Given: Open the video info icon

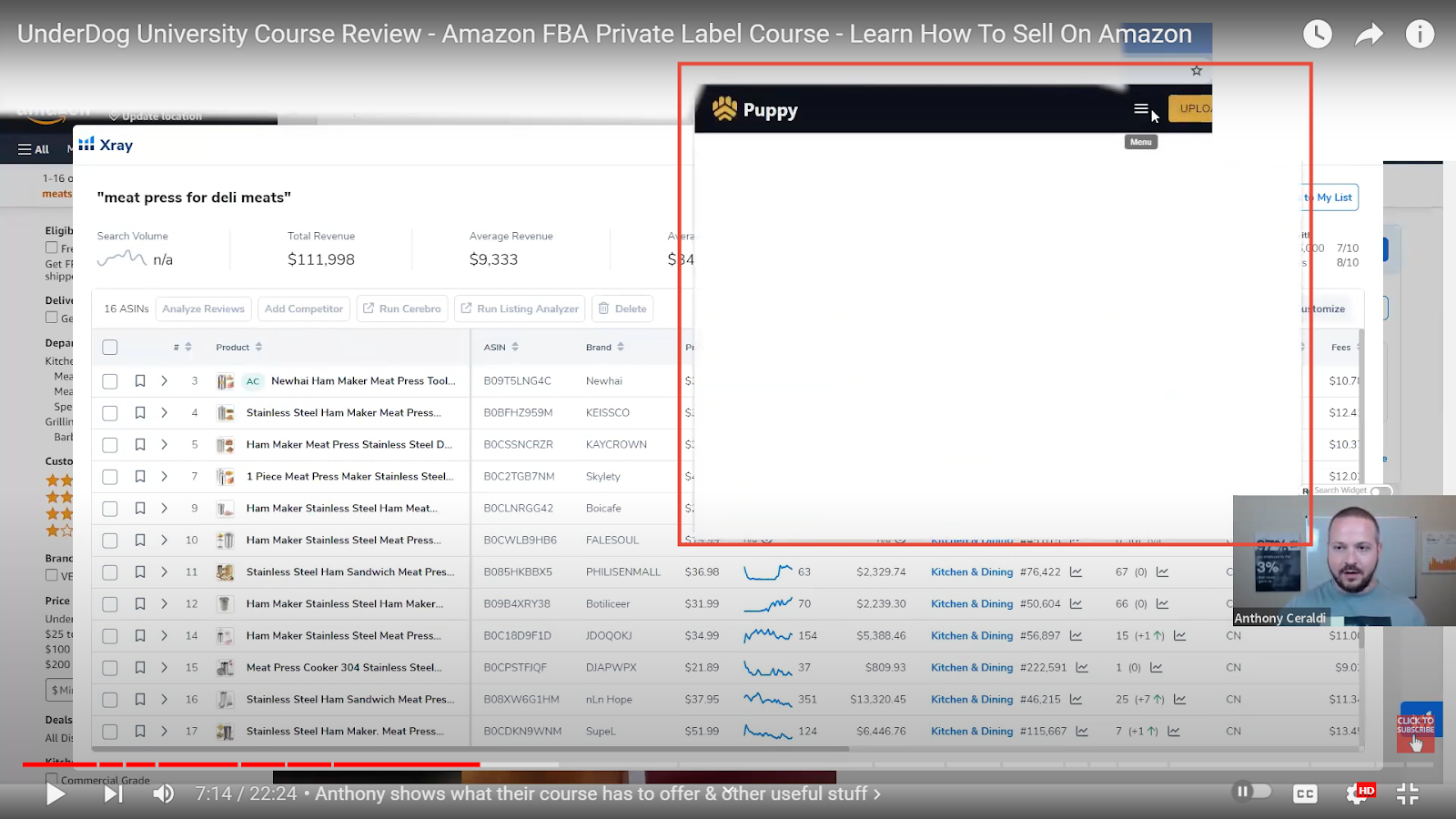Looking at the screenshot, I should (1420, 34).
